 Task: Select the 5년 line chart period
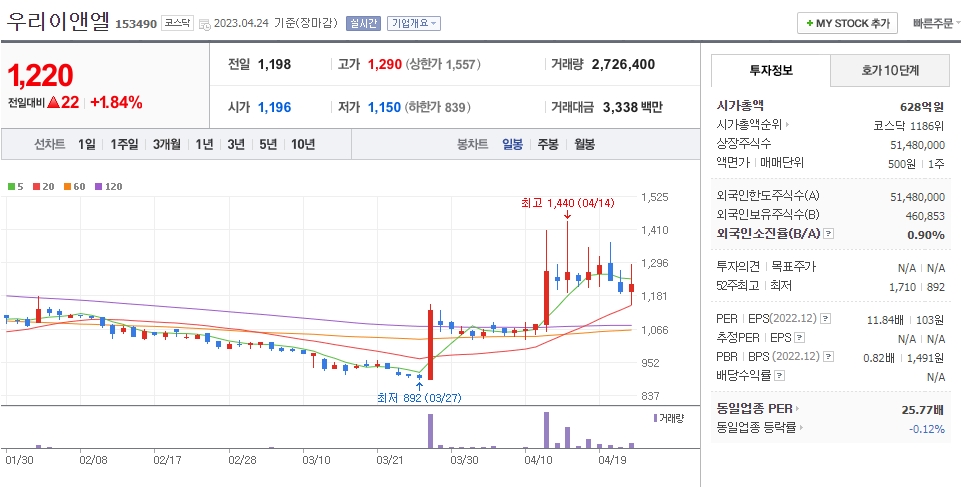268,145
